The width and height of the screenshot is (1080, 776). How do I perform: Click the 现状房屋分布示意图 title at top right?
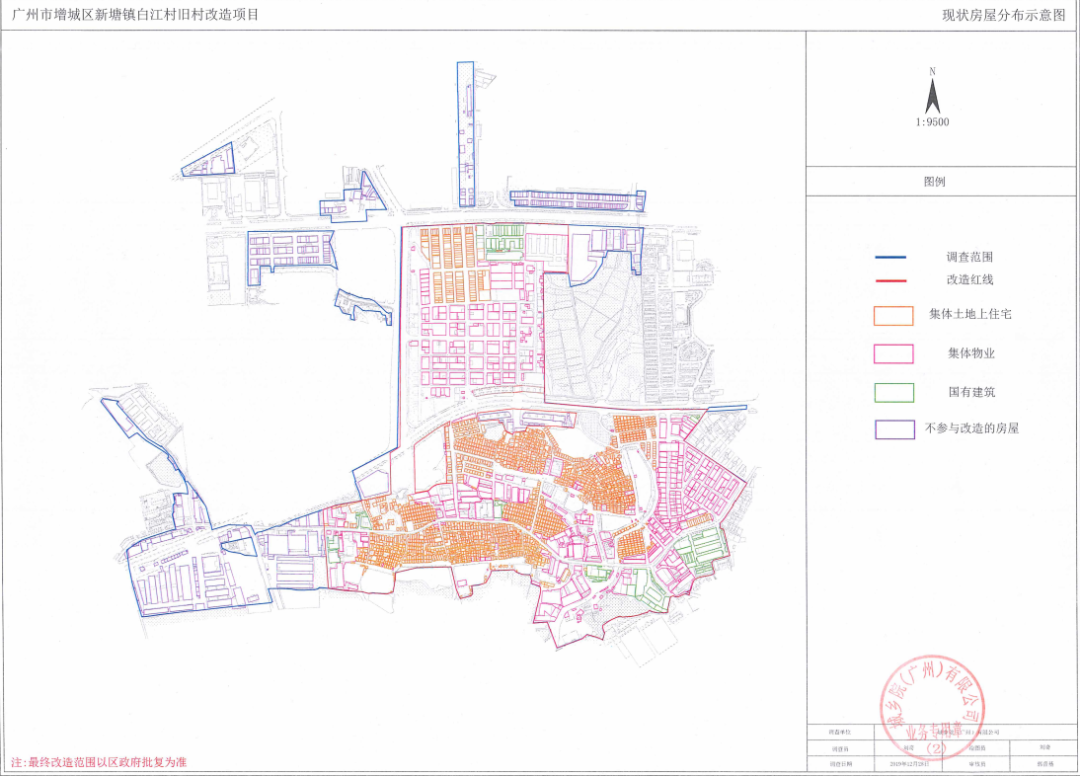[x=1004, y=15]
